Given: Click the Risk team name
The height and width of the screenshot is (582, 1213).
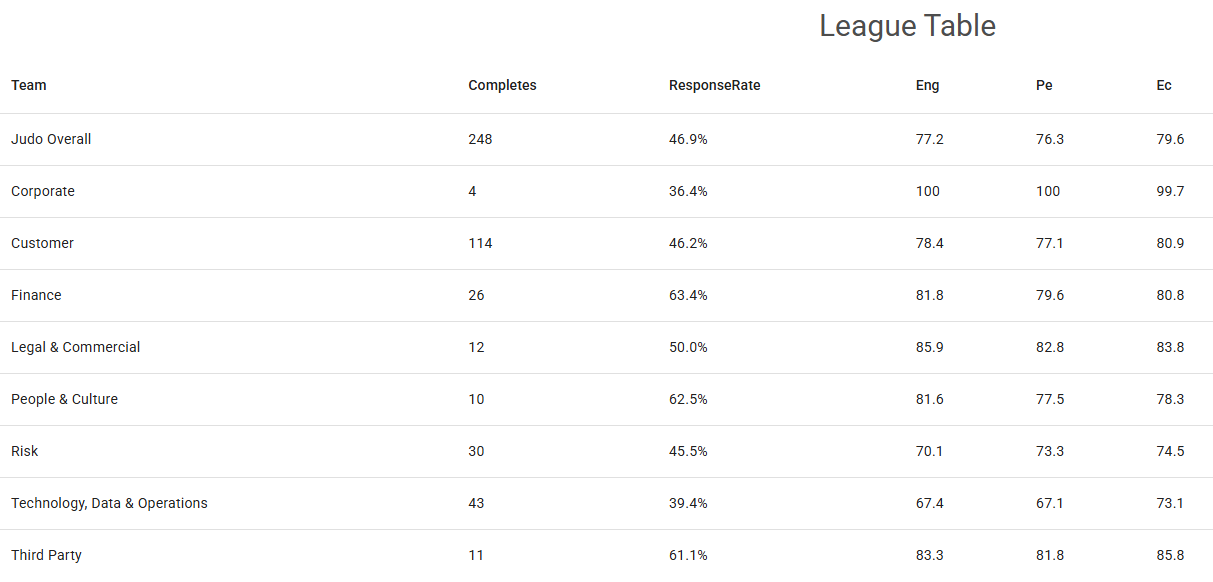Looking at the screenshot, I should click(25, 452).
